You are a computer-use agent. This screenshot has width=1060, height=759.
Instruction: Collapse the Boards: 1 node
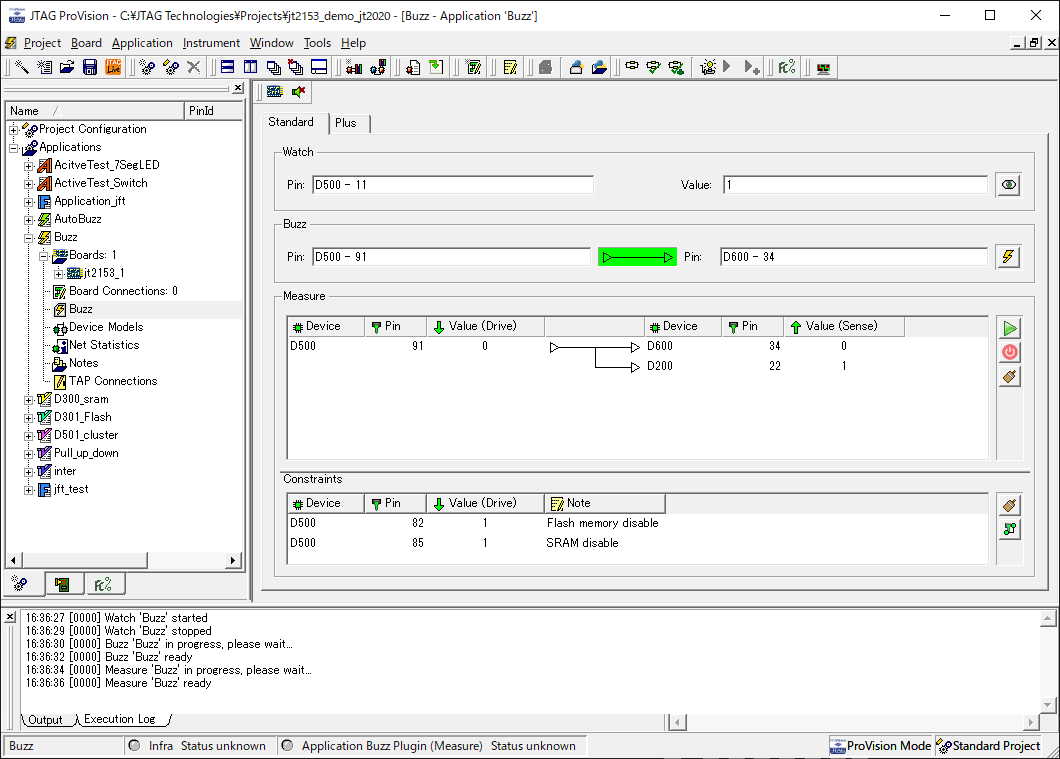point(43,255)
